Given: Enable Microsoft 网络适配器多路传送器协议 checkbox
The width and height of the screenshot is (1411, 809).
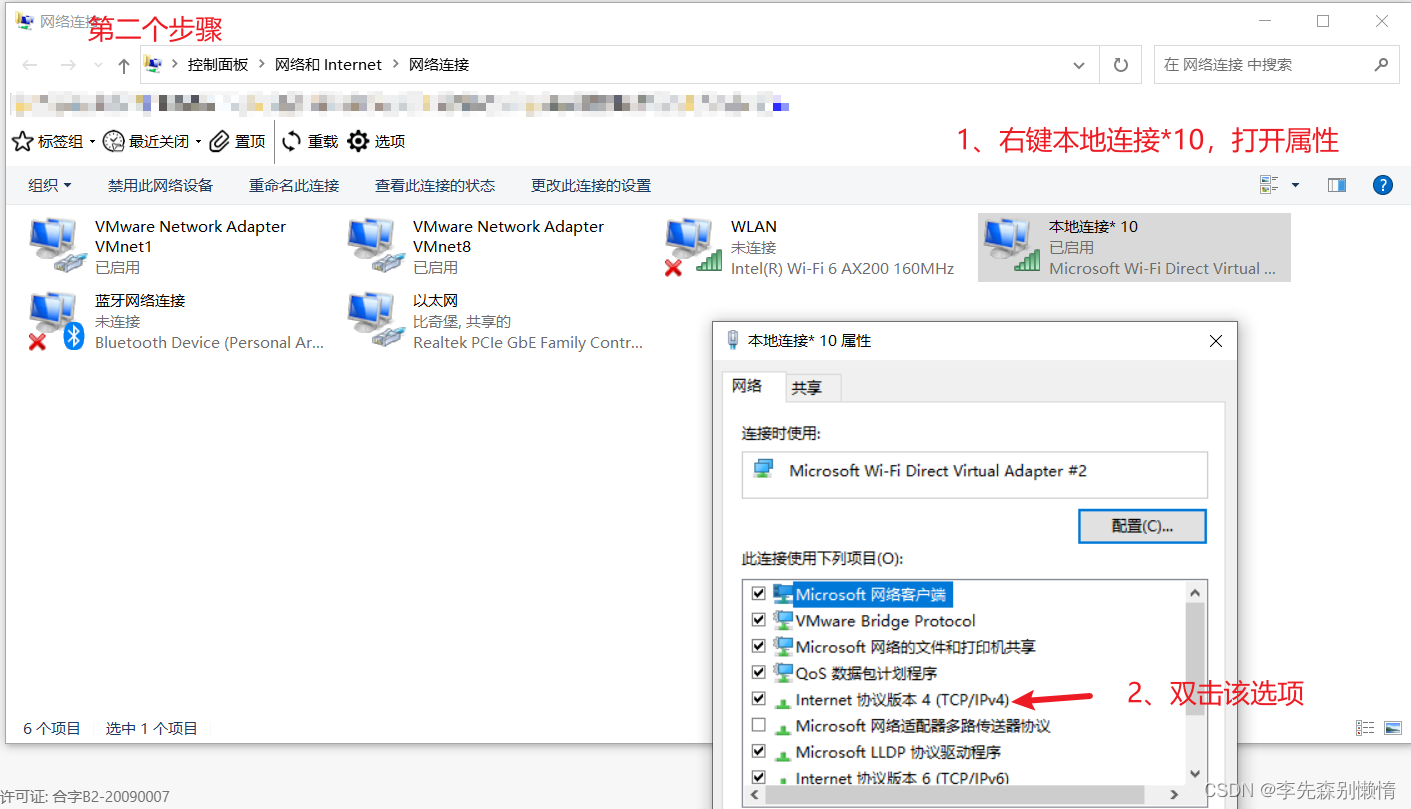Looking at the screenshot, I should 759,725.
